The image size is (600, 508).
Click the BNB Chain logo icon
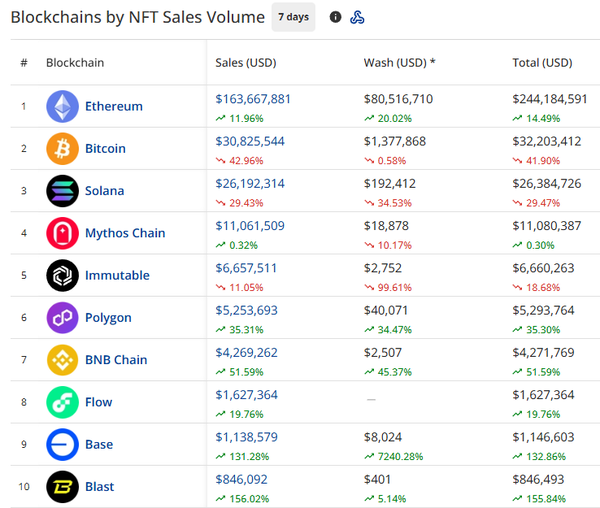62,360
